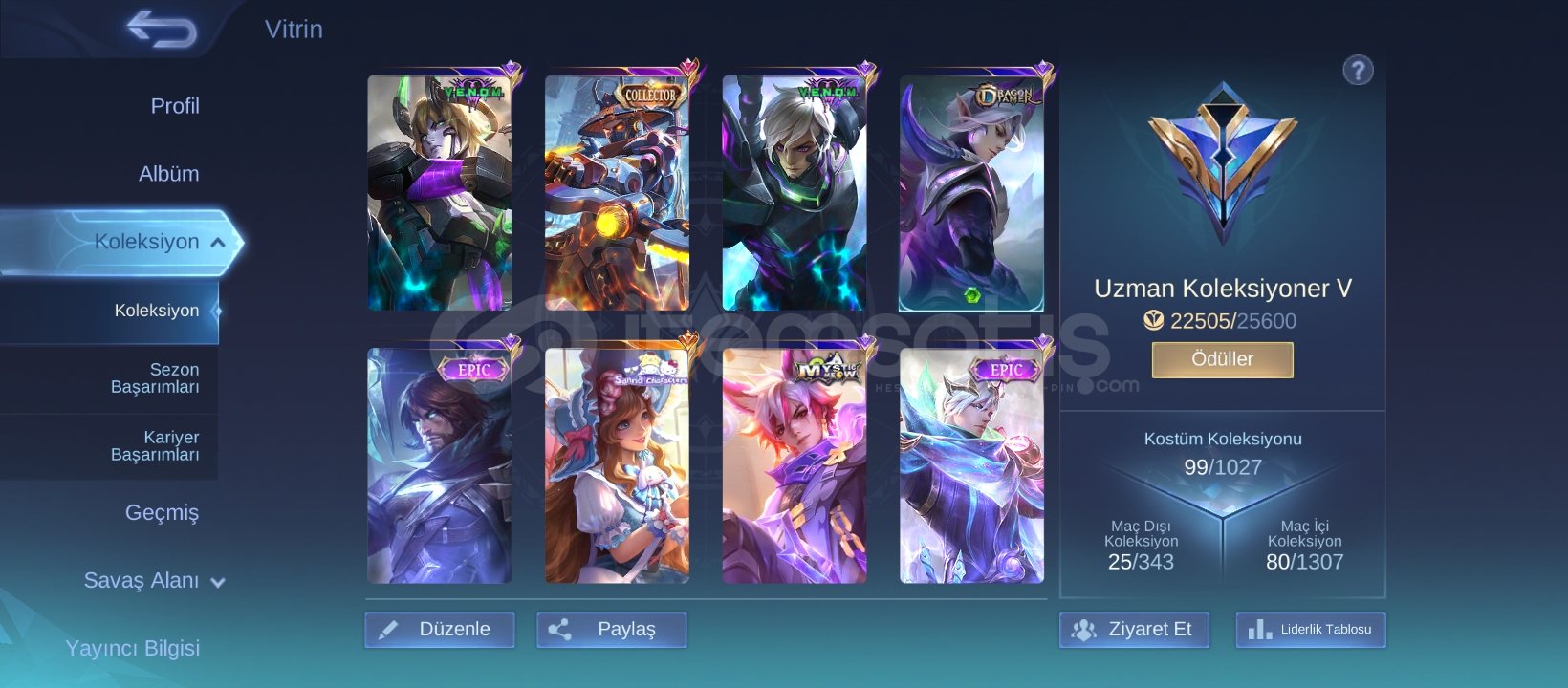Click the visitors icon on Ziyaret Et
This screenshot has height=688, width=1568.
pyautogui.click(x=1083, y=630)
